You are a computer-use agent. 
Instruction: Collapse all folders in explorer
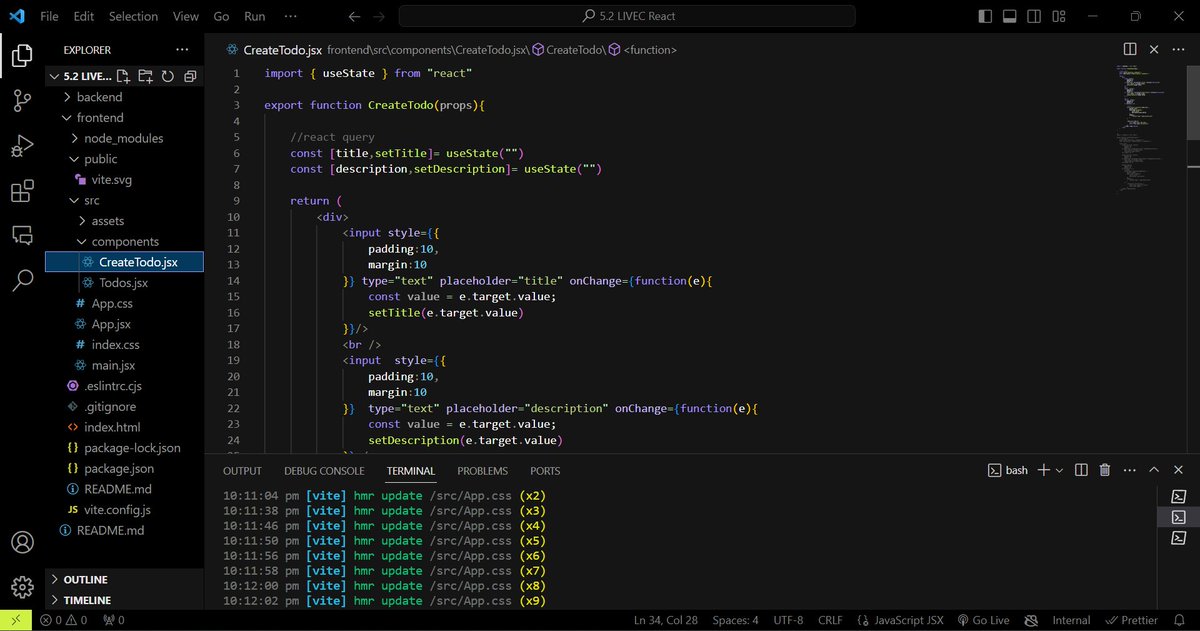pyautogui.click(x=190, y=76)
